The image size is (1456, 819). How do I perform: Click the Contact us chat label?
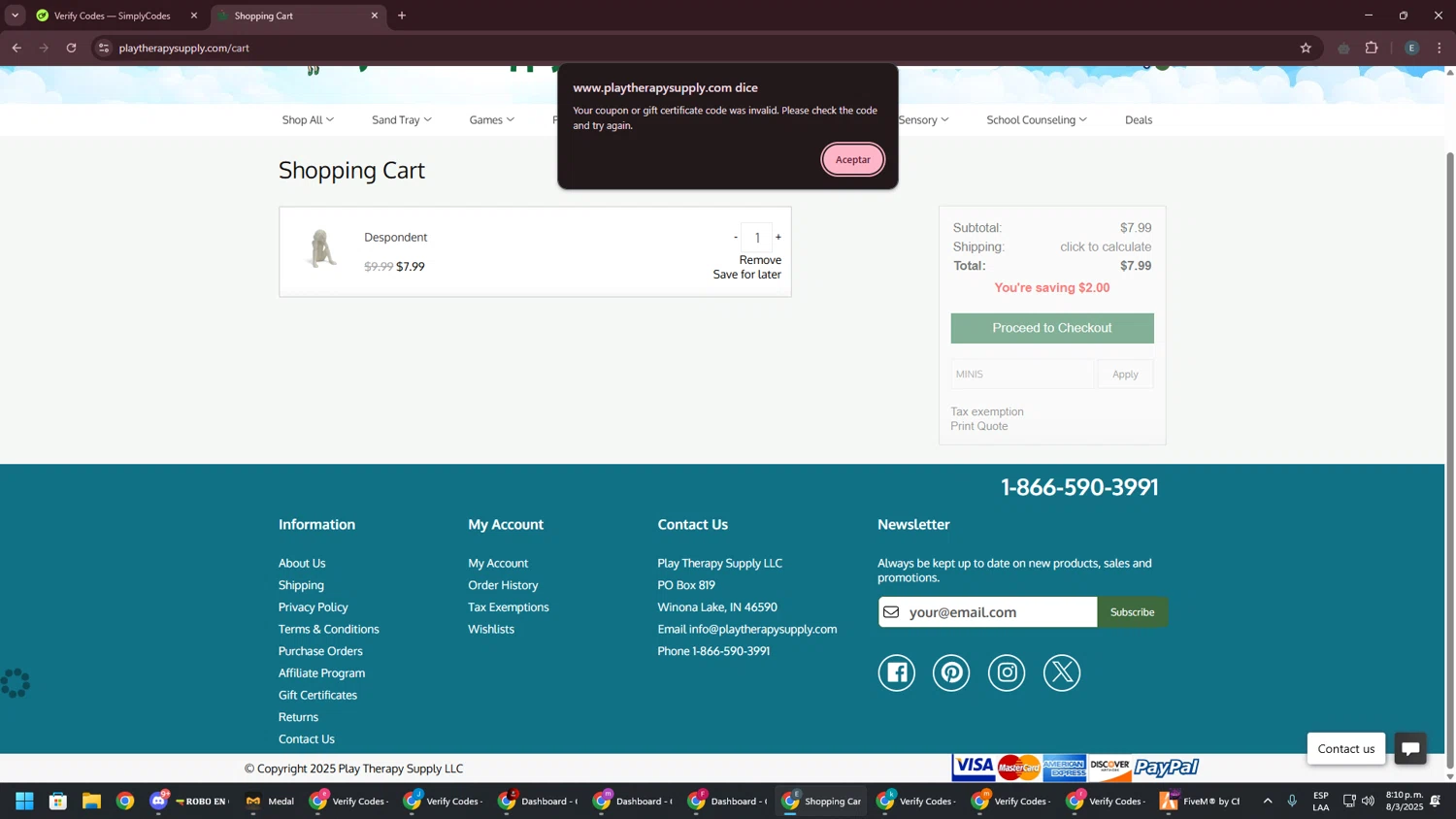(x=1345, y=748)
